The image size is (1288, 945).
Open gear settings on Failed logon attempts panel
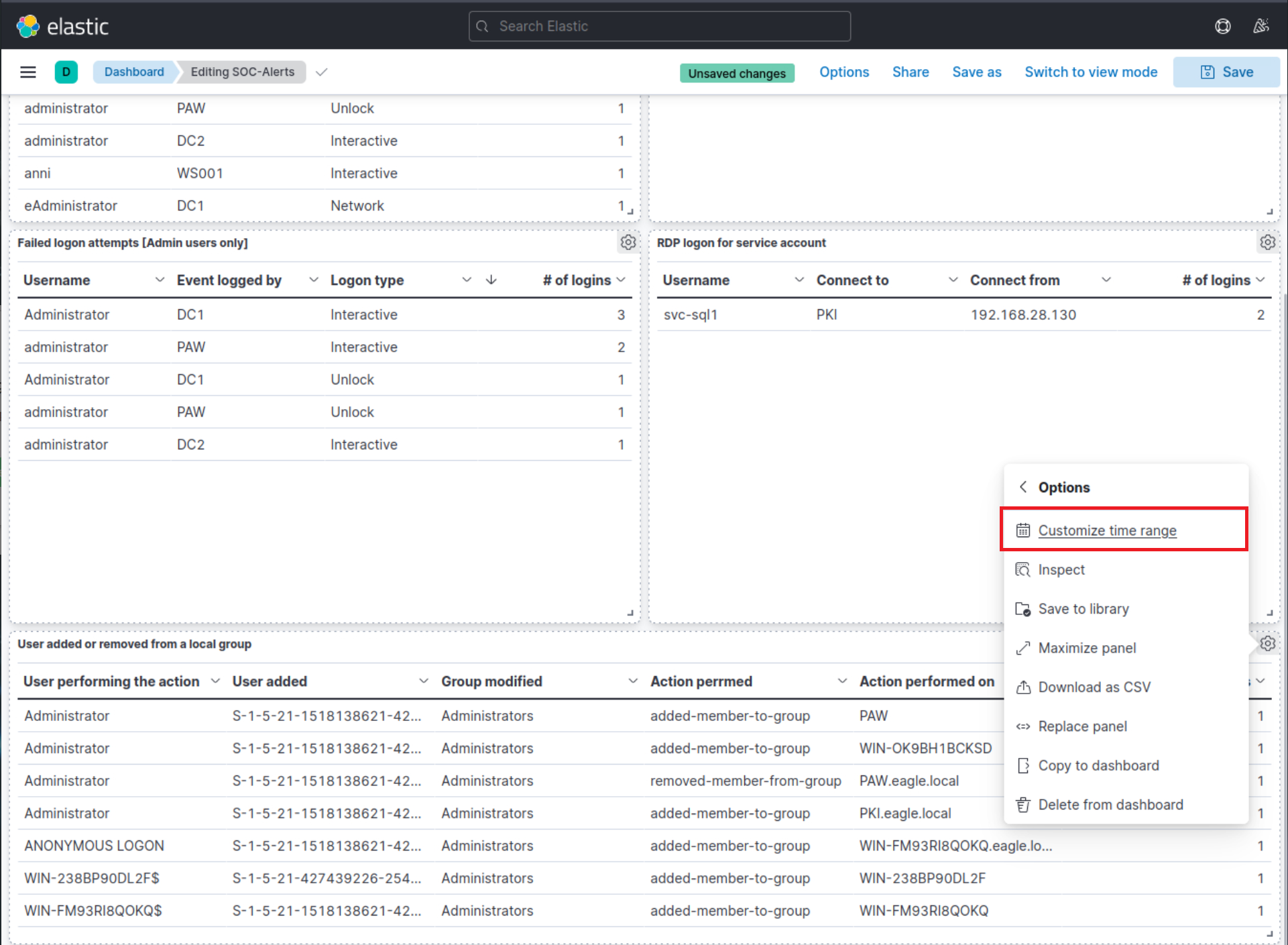[628, 242]
